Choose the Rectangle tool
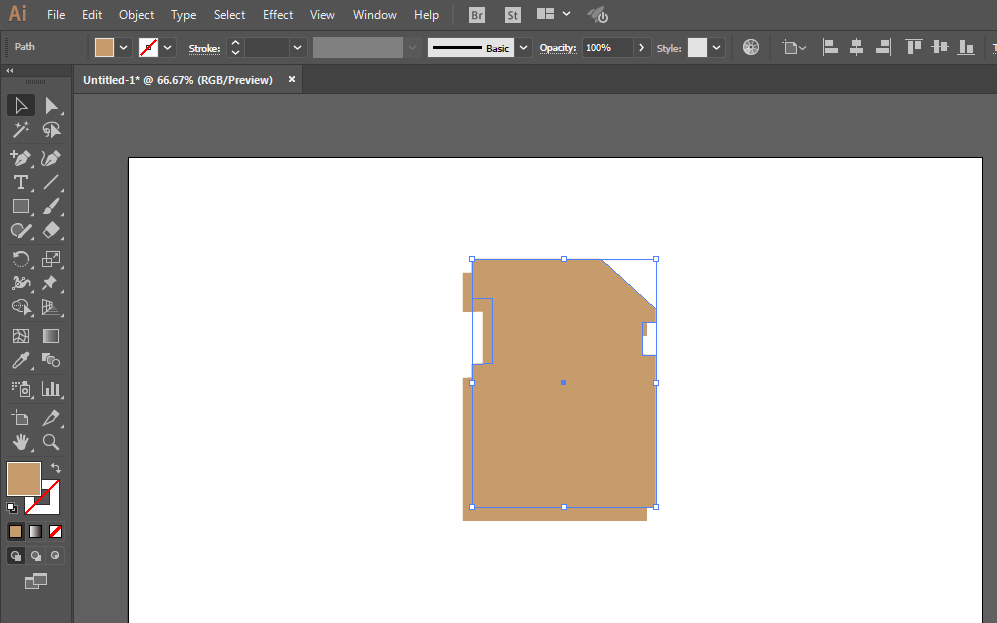Viewport: 997px width, 623px height. pyautogui.click(x=21, y=207)
